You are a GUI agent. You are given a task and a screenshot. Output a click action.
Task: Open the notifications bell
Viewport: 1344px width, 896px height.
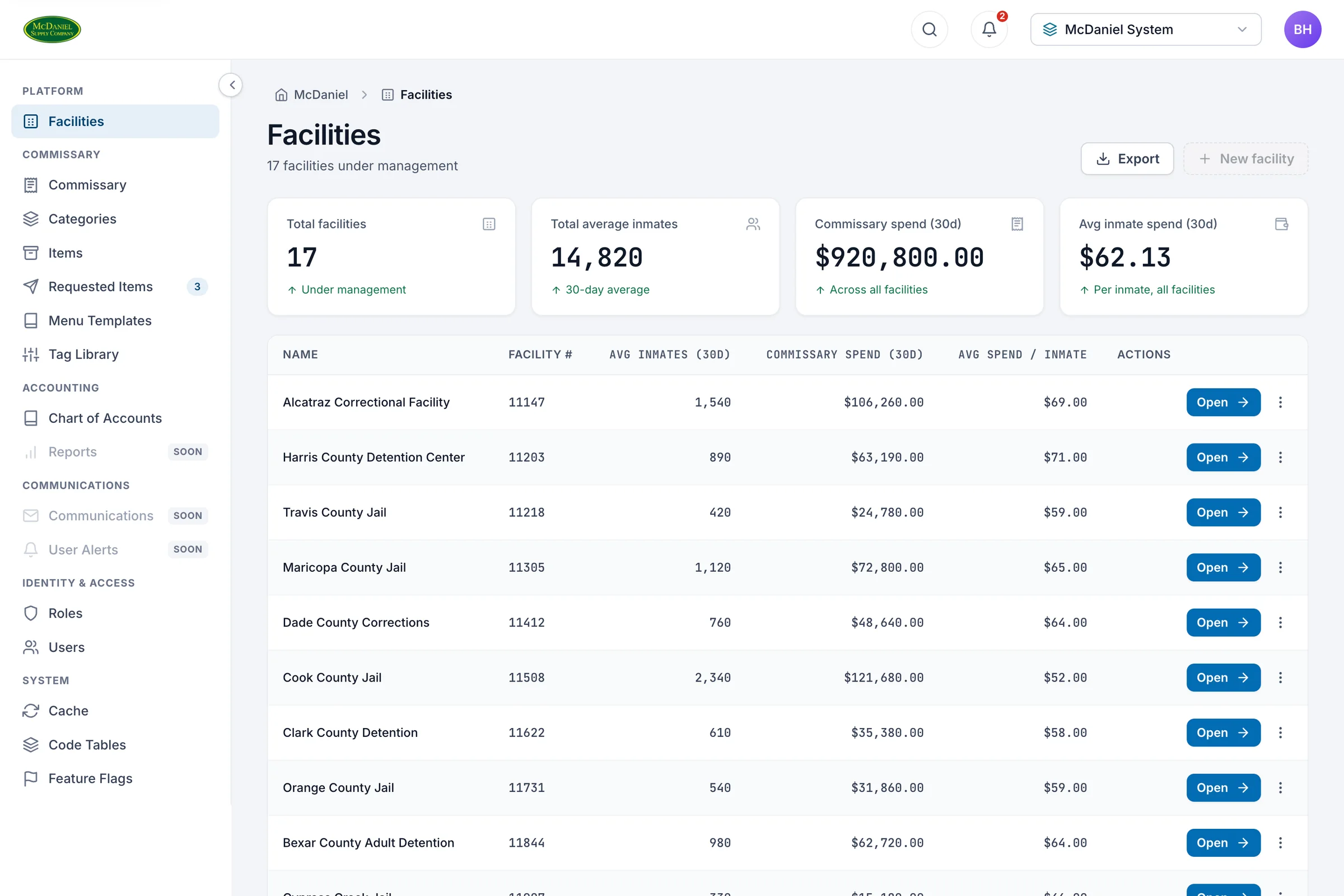point(988,29)
